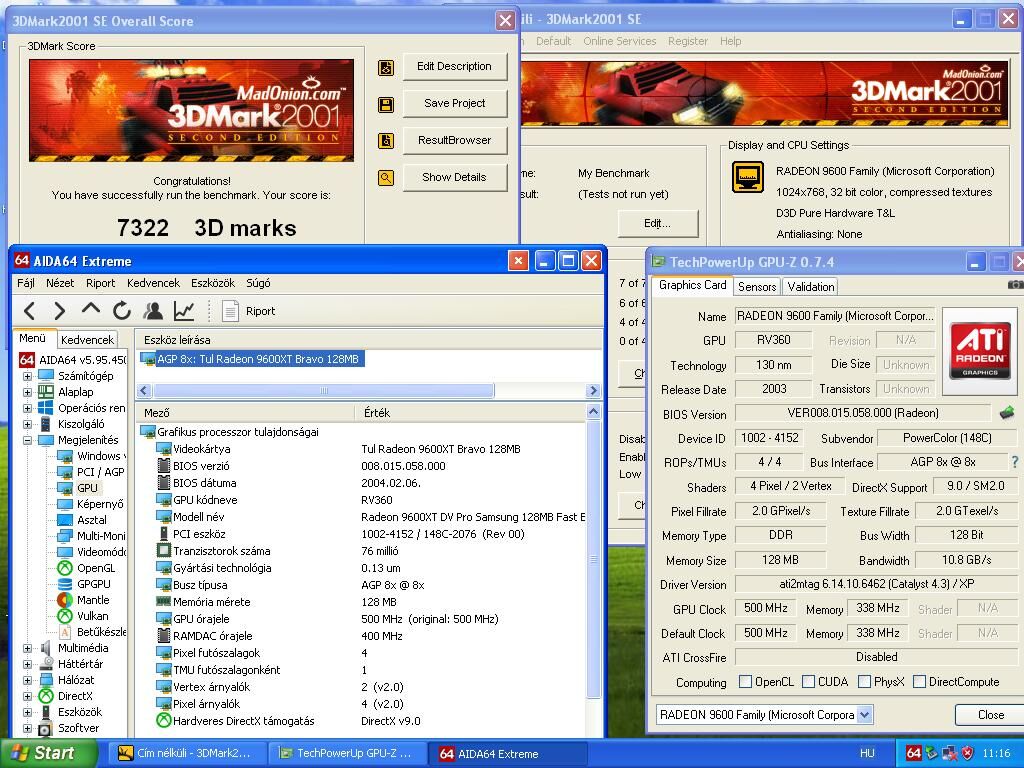Click the red AIDA64 extra title button
Image resolution: width=1024 pixels, height=768 pixels.
518,261
